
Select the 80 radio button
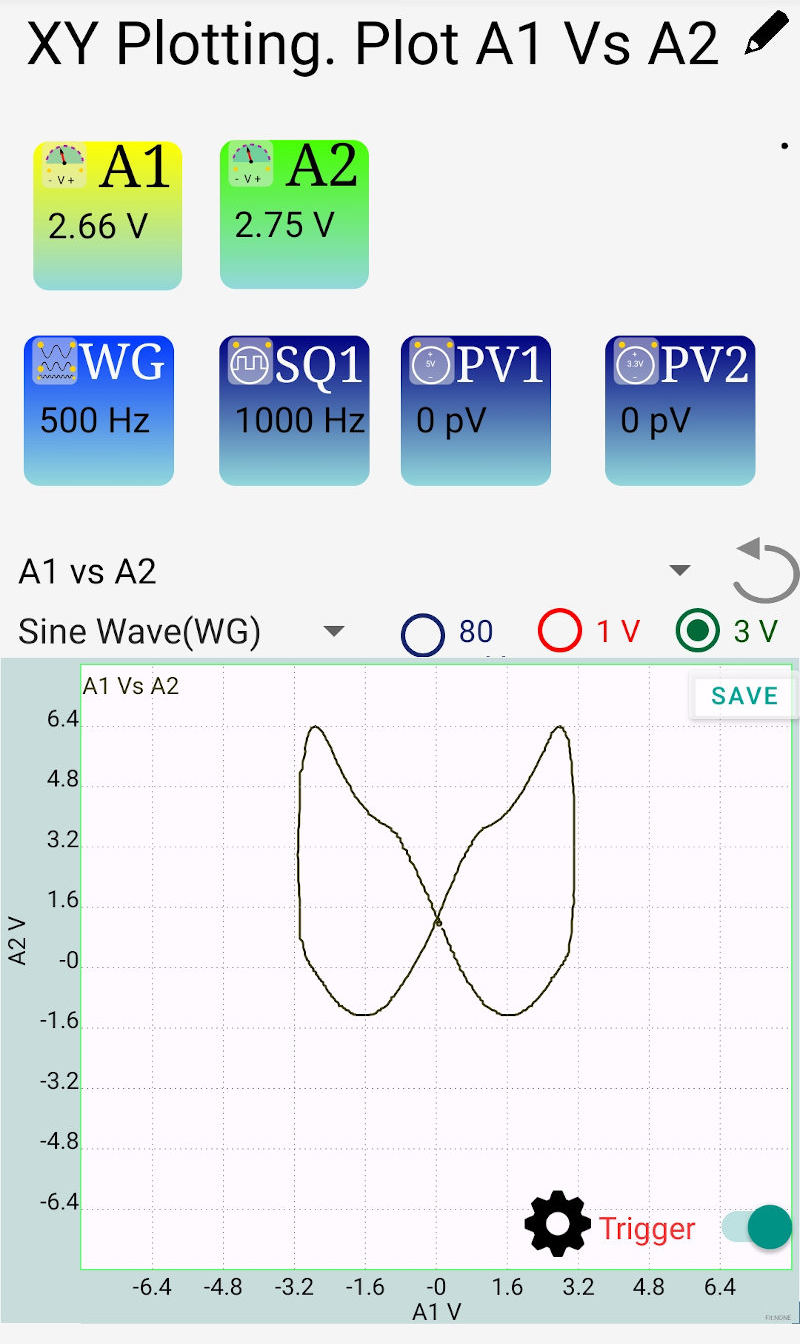tap(423, 633)
